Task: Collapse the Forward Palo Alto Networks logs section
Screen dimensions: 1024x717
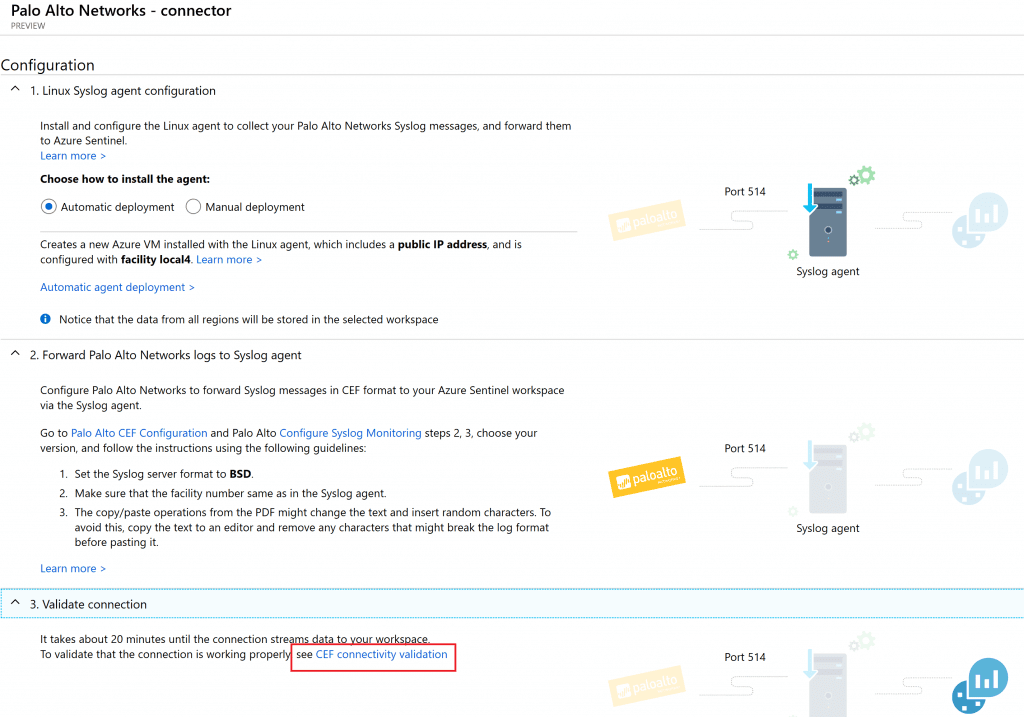Action: coord(15,355)
